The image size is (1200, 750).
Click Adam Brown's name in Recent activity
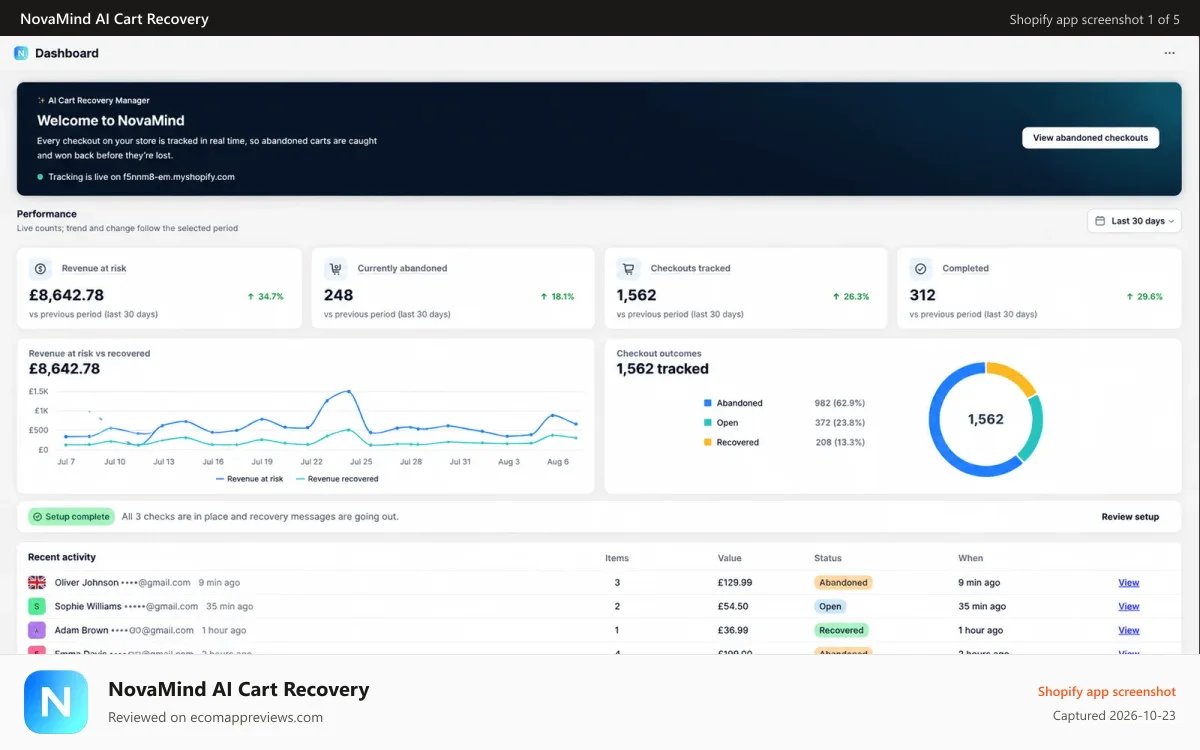pyautogui.click(x=81, y=630)
